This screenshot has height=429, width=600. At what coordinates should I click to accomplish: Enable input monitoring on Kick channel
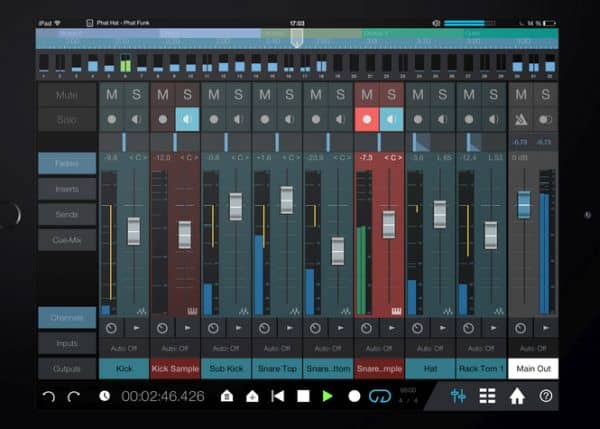[x=137, y=119]
